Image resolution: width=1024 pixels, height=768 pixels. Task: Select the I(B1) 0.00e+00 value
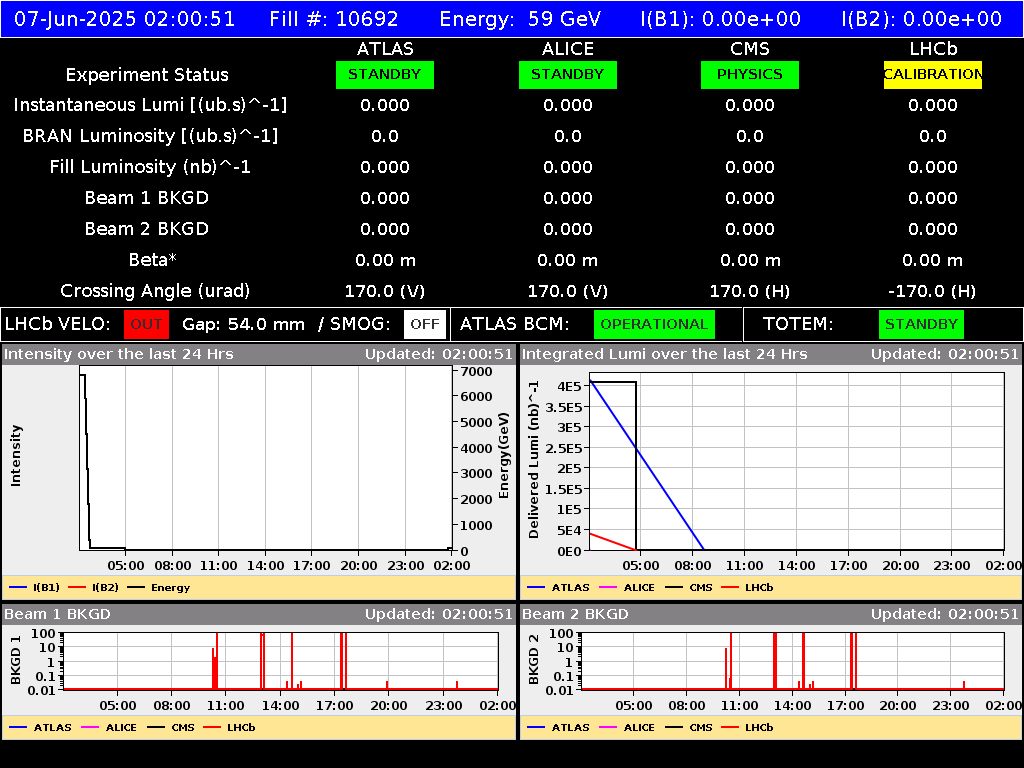pos(720,18)
